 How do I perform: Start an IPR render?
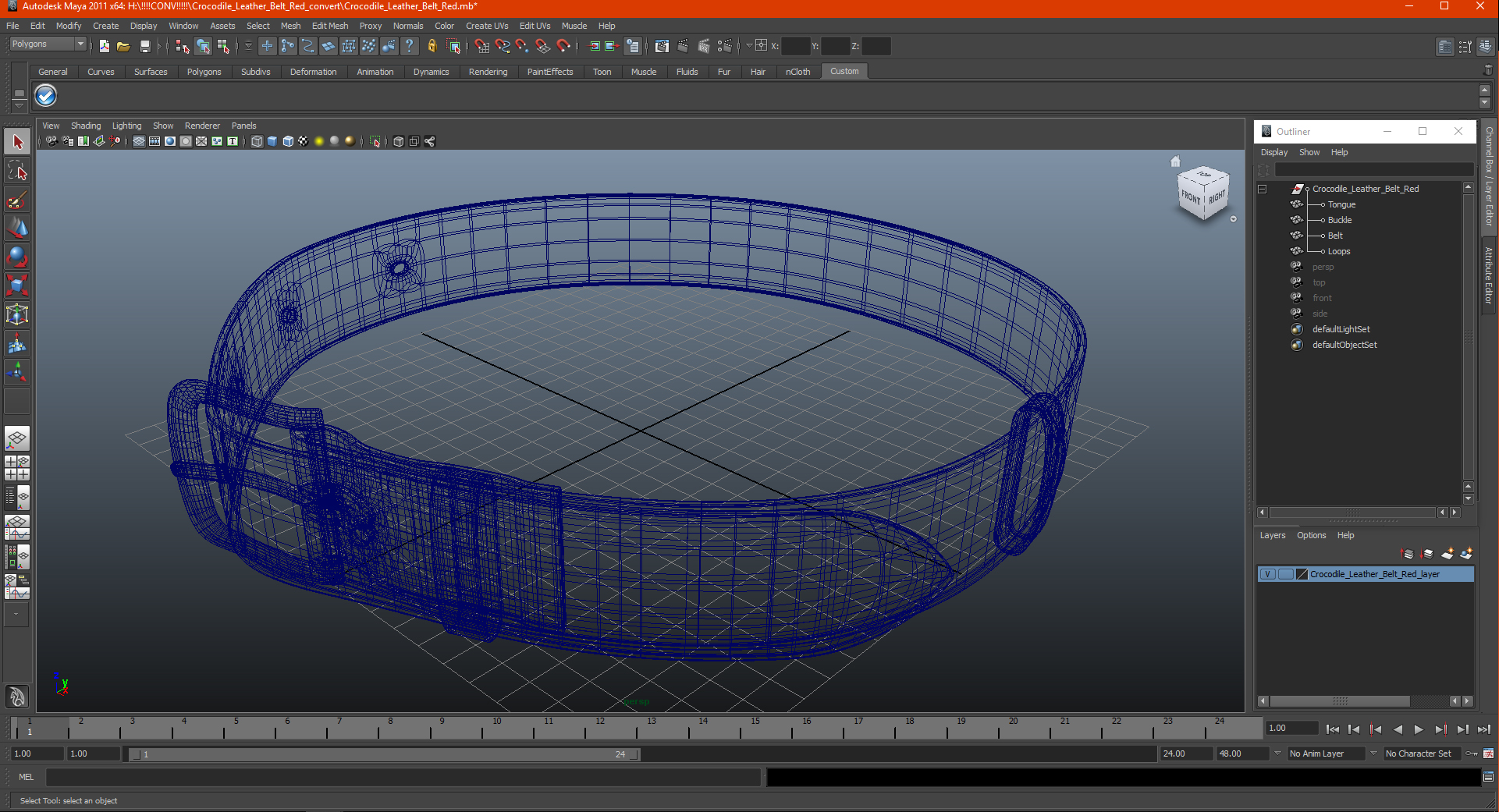[703, 46]
